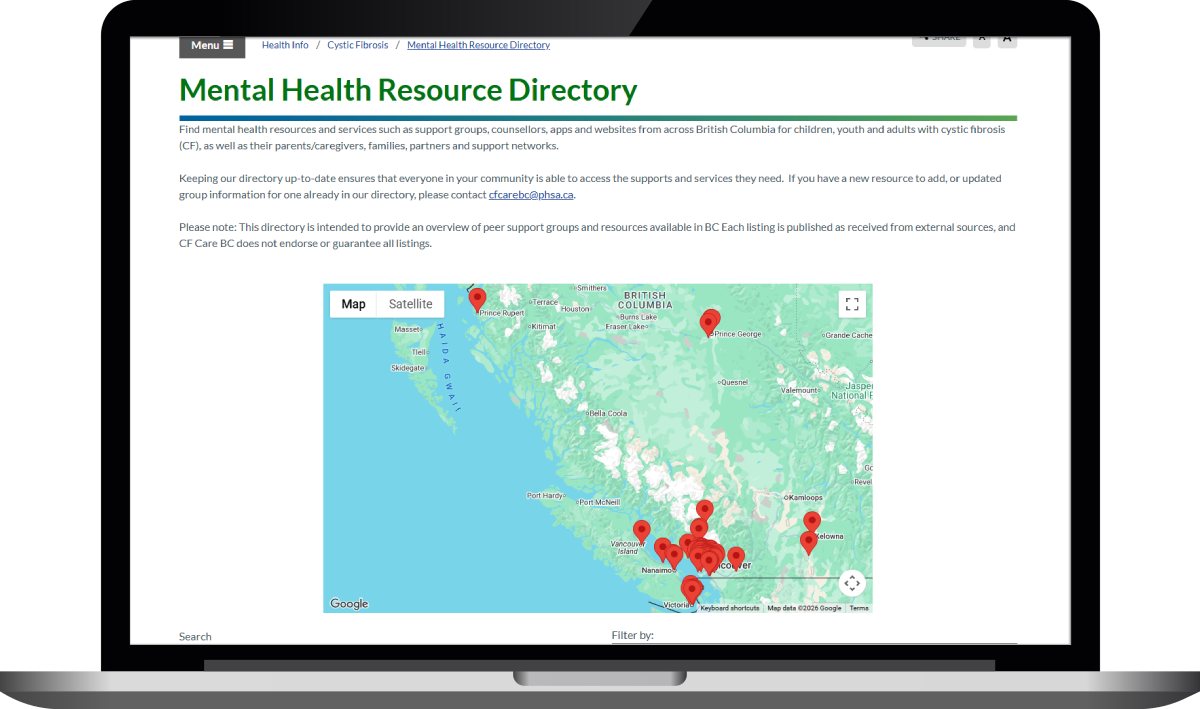Click the Google logo on the map

(x=349, y=604)
